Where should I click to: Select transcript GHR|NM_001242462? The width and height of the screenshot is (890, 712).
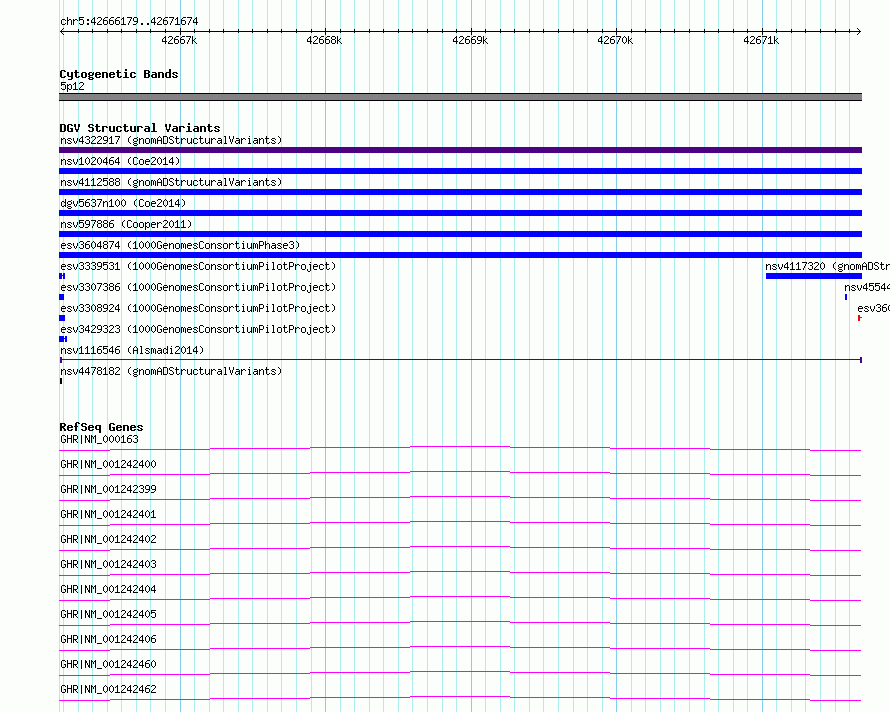pos(108,689)
